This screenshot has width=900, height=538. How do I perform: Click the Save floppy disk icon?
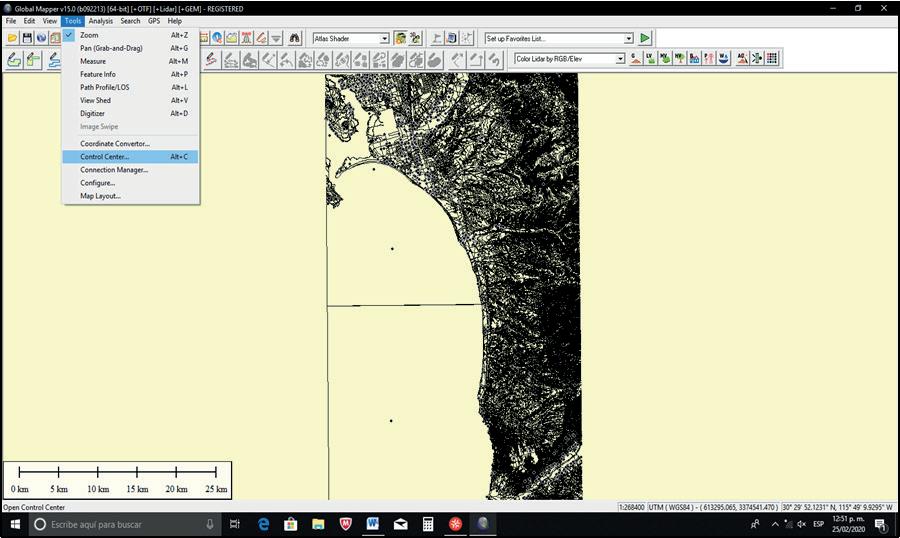[x=27, y=38]
